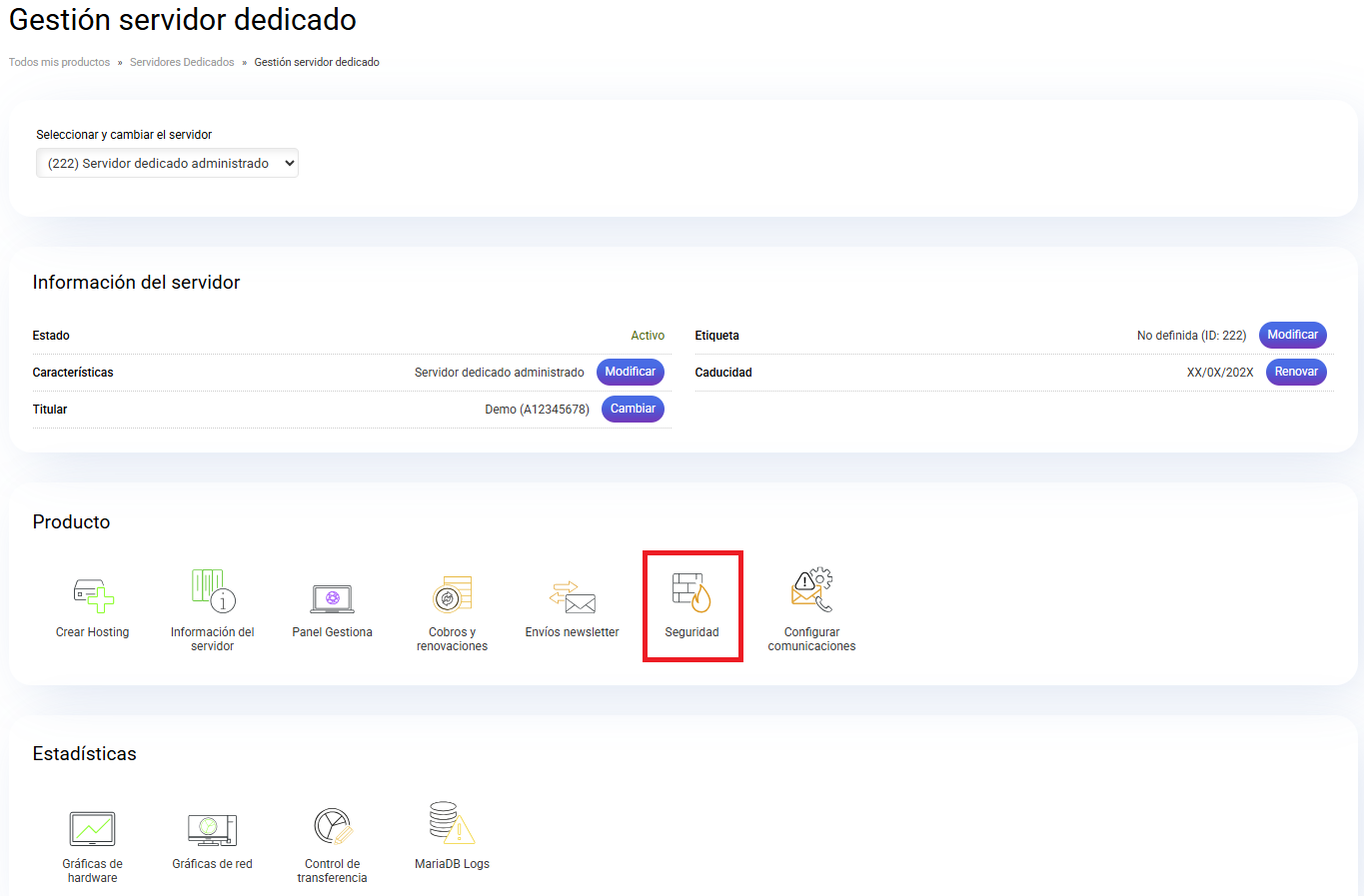Open Información del servidor icon

coord(212,590)
